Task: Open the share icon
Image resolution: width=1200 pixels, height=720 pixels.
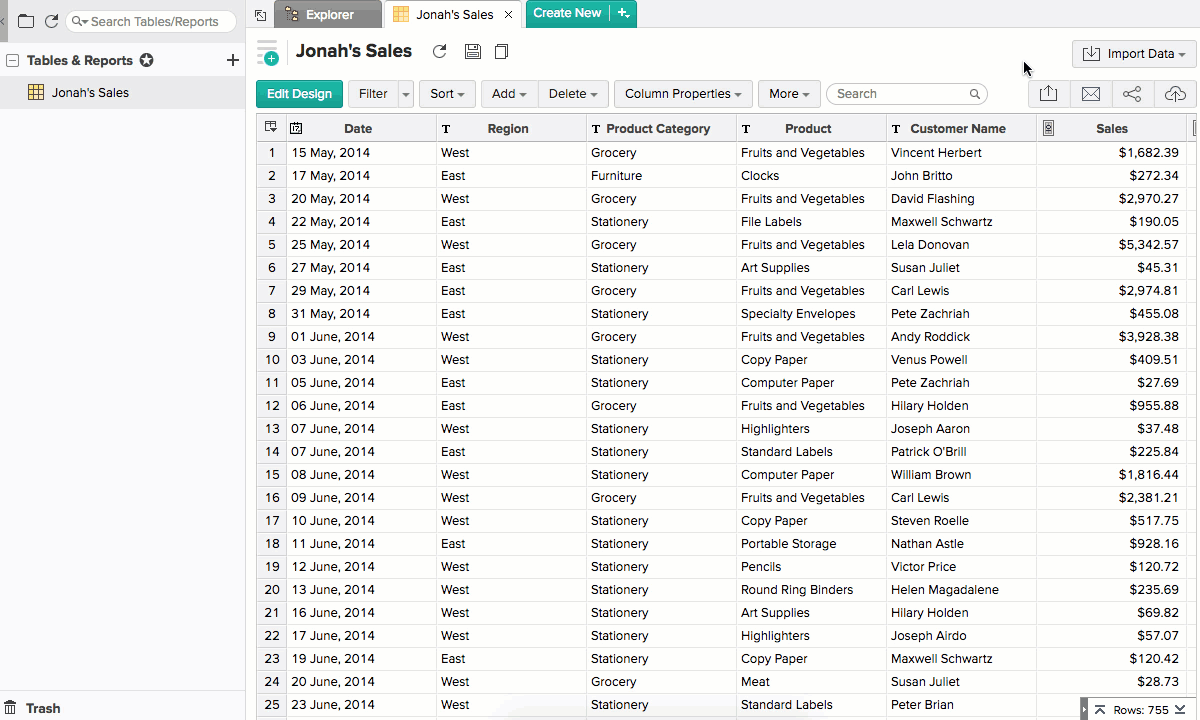Action: click(1132, 94)
